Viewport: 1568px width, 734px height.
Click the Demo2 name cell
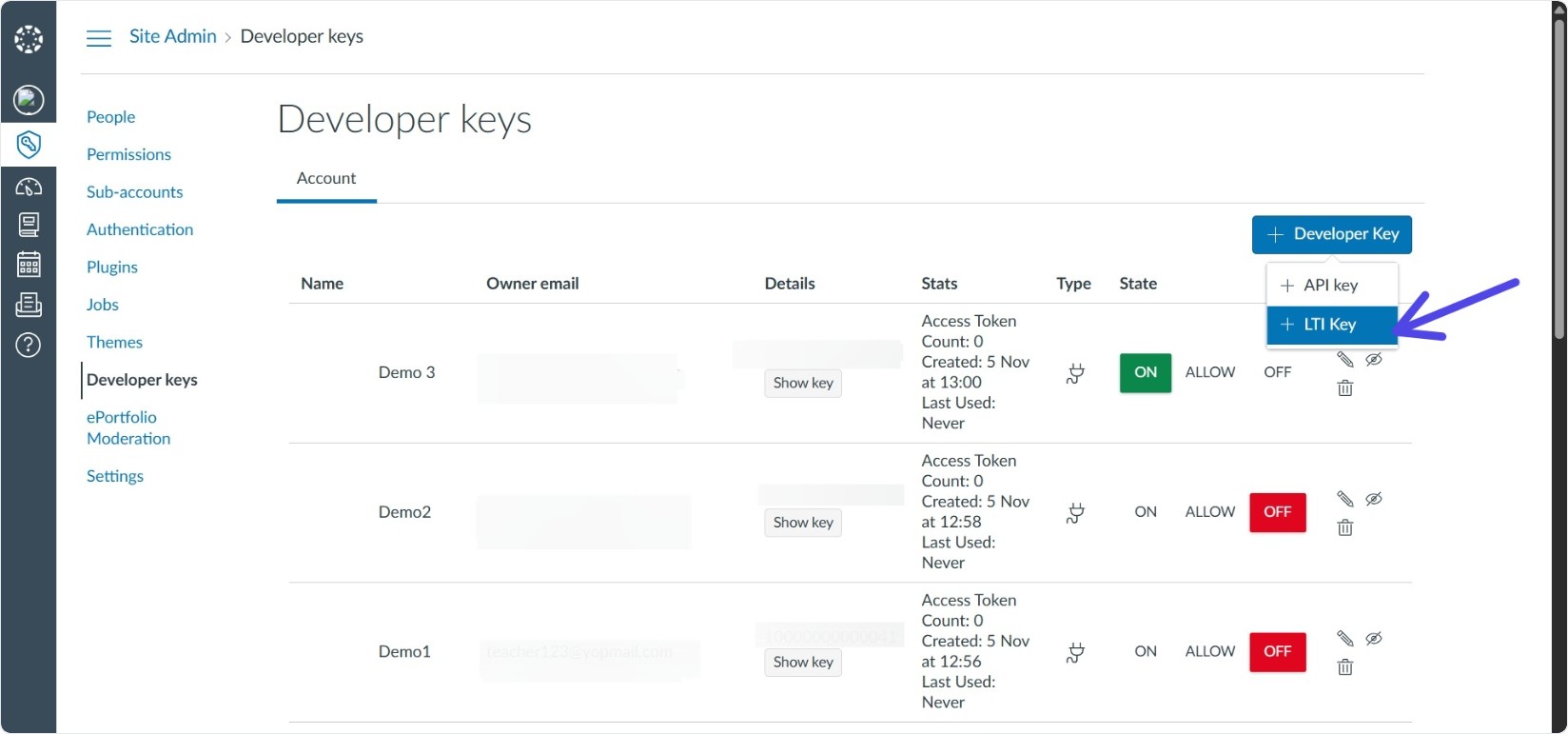click(404, 512)
